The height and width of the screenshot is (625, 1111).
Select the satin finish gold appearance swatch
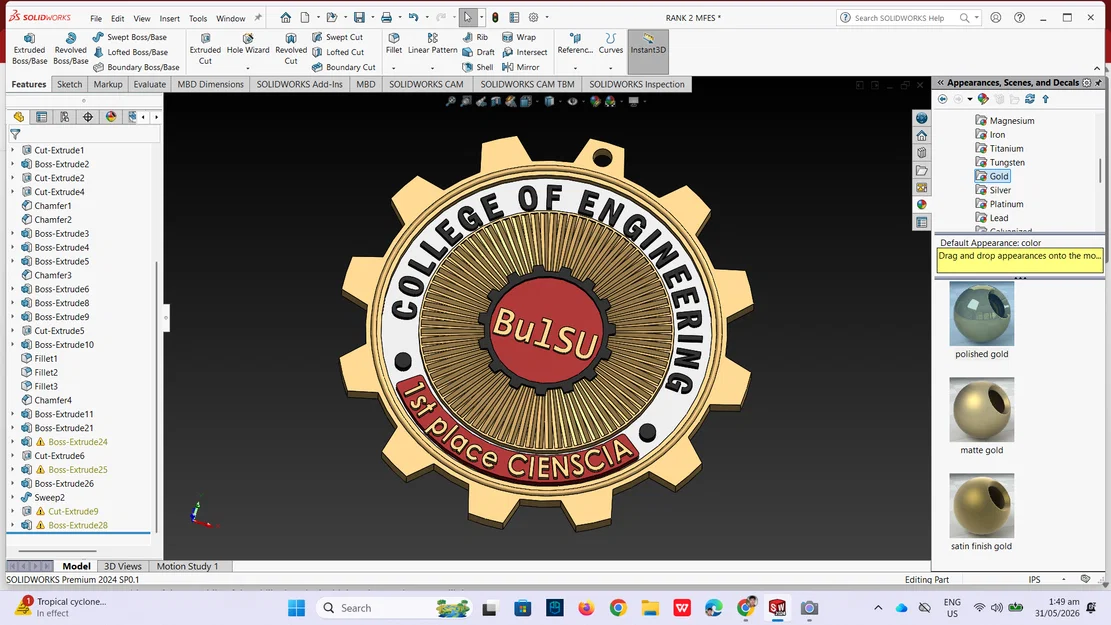(981, 506)
